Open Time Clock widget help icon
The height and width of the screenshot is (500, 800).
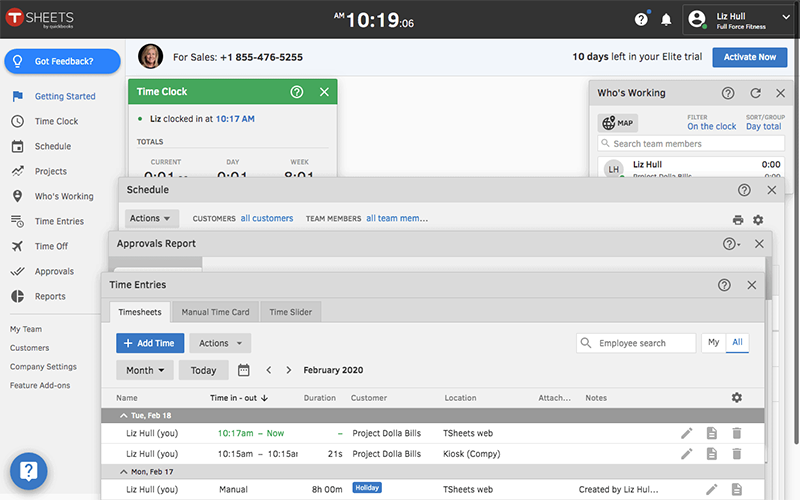click(297, 92)
